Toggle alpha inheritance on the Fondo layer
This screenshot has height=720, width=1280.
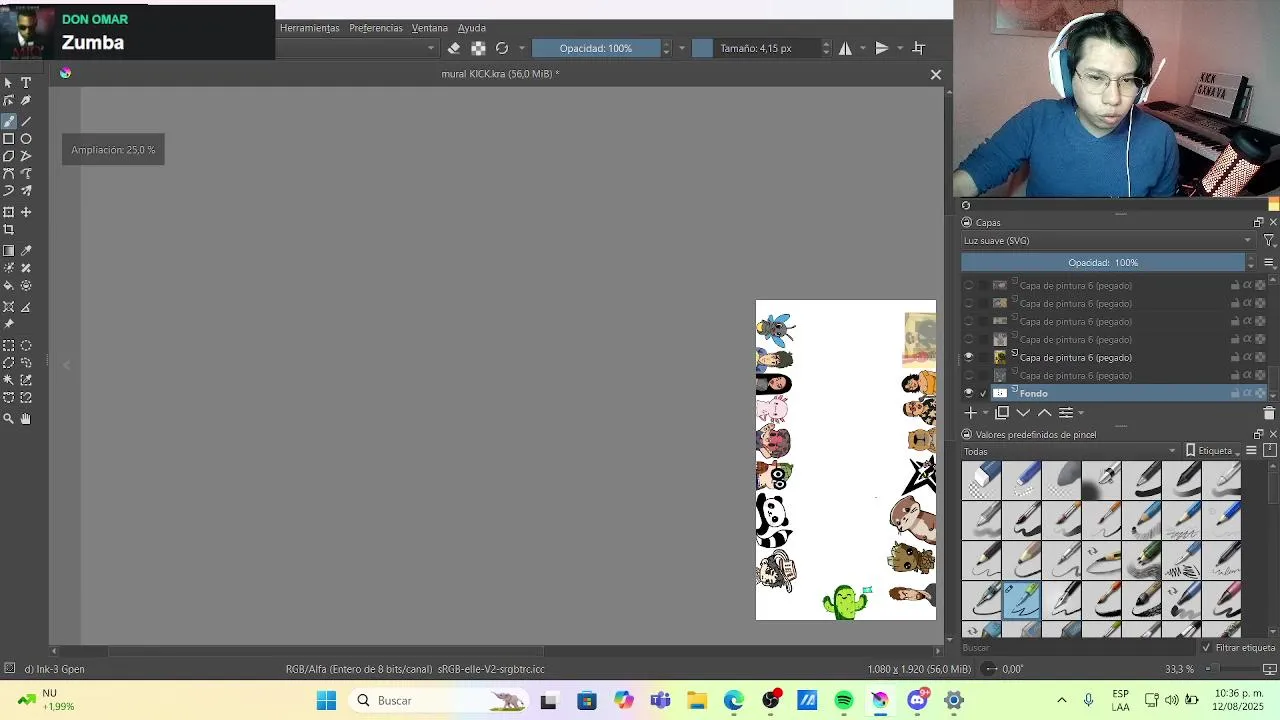[1247, 393]
